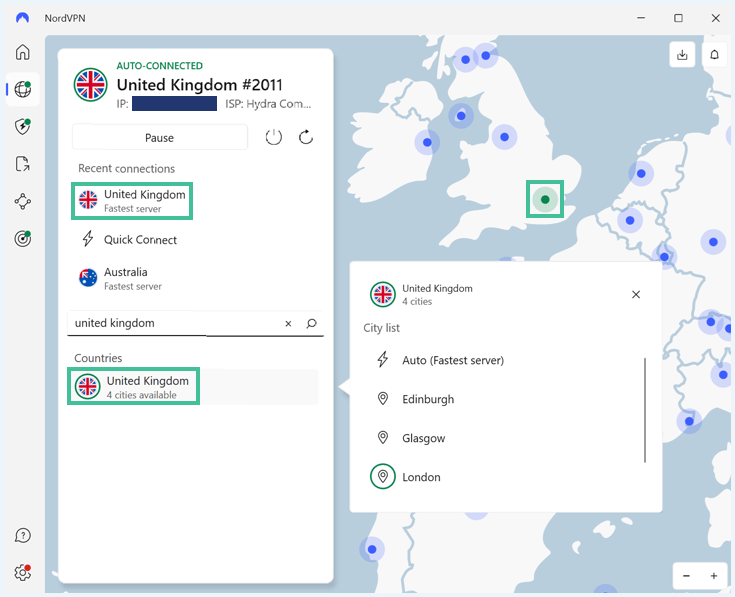Open the file share icon in sidebar
The width and height of the screenshot is (735, 597).
tap(22, 164)
